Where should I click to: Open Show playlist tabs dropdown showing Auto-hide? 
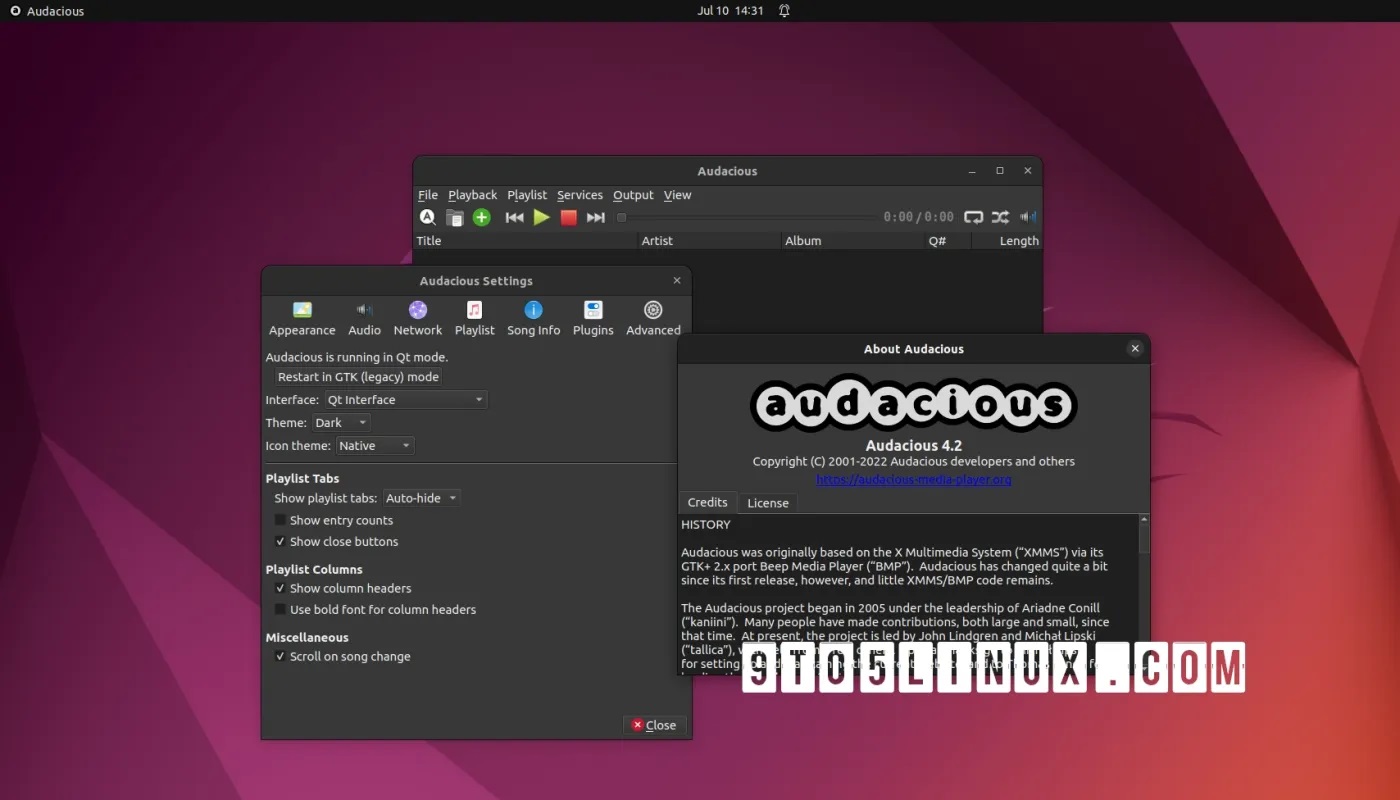pos(421,498)
